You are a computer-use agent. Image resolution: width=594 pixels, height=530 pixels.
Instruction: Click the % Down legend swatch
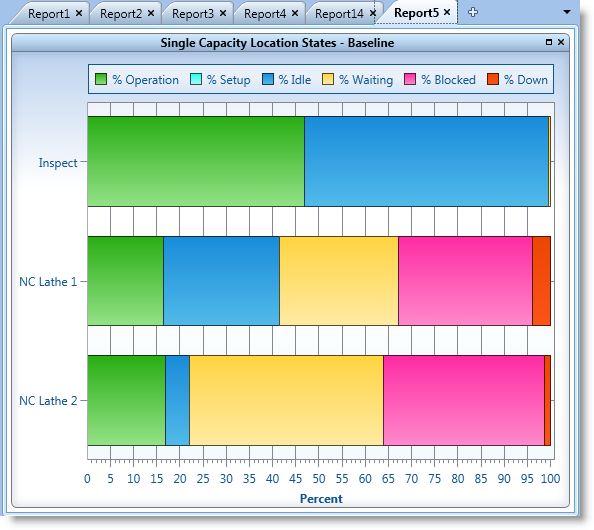click(x=492, y=79)
